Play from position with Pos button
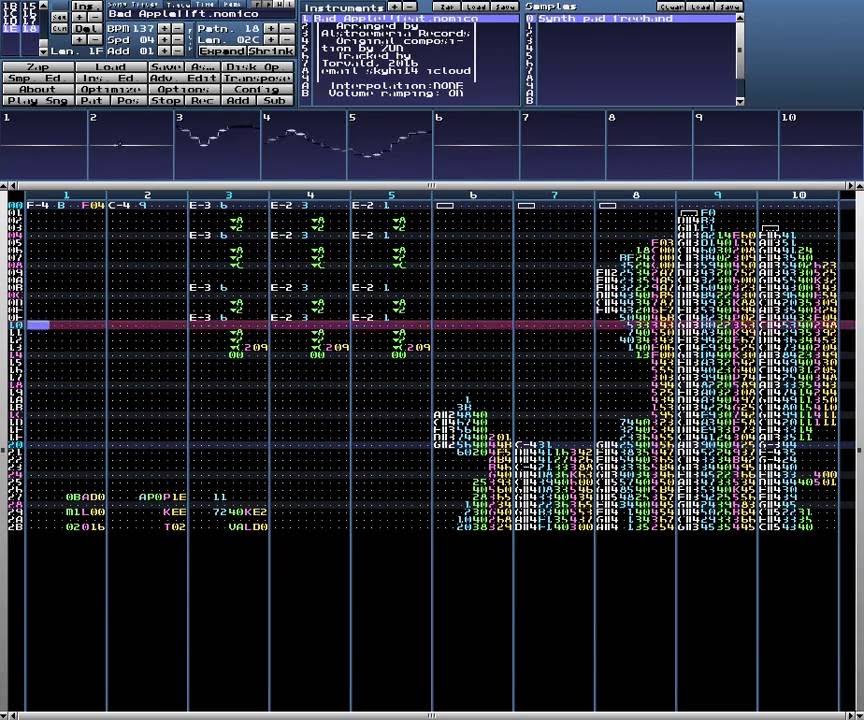 pyautogui.click(x=129, y=100)
